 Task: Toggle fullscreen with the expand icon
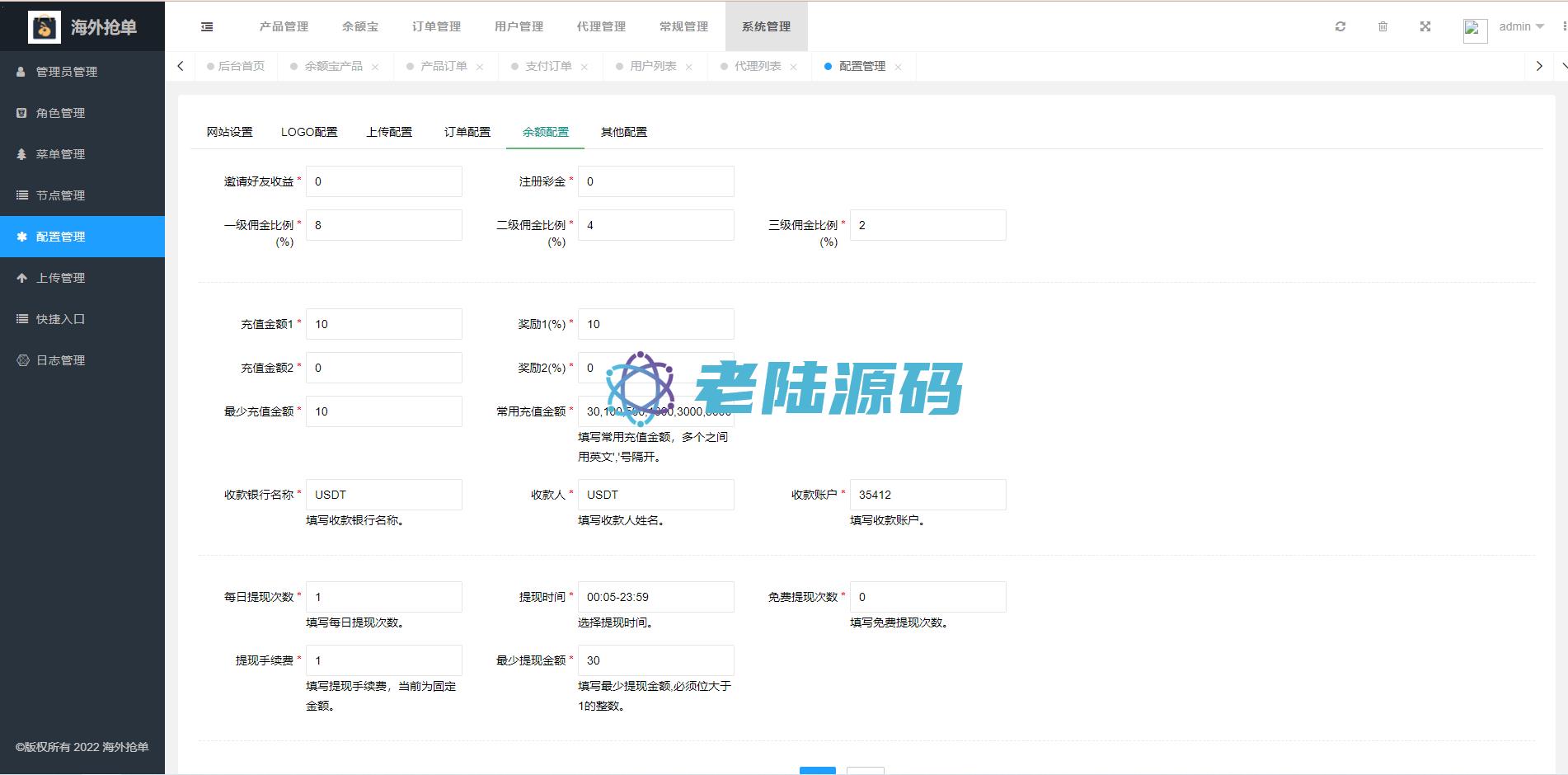1425,26
